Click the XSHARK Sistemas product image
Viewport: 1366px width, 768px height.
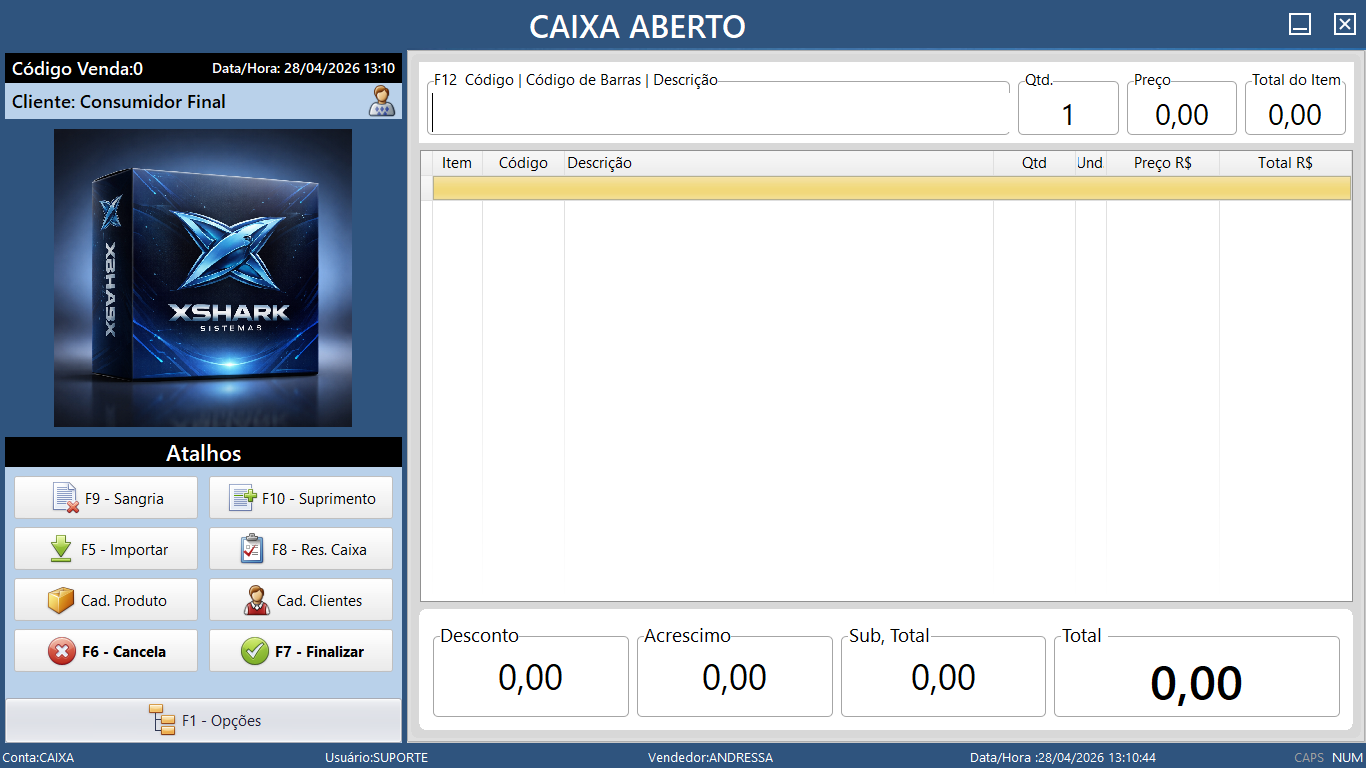click(203, 278)
